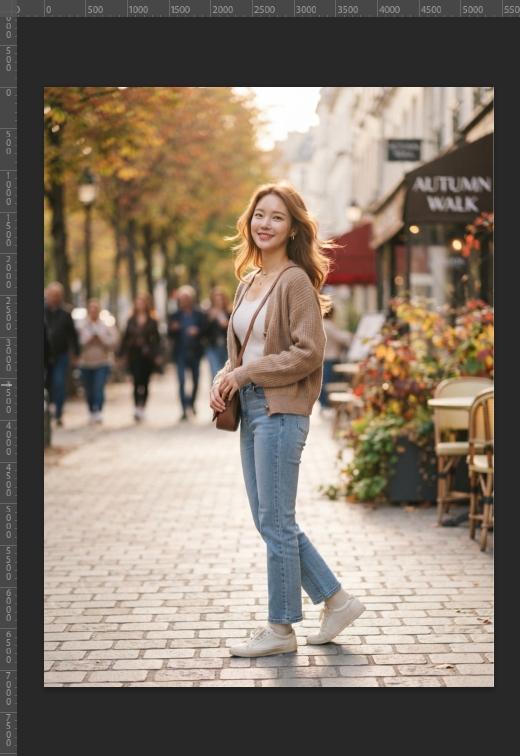Viewport: 520px width, 756px height.
Task: Click the ruler origin corner box
Action: tap(8, 8)
